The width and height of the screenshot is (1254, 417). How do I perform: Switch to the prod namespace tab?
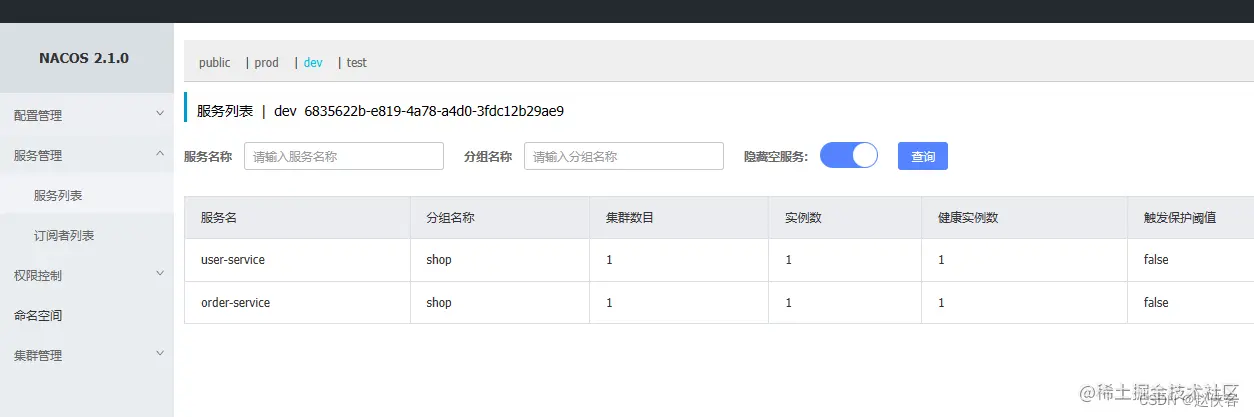[x=266, y=62]
